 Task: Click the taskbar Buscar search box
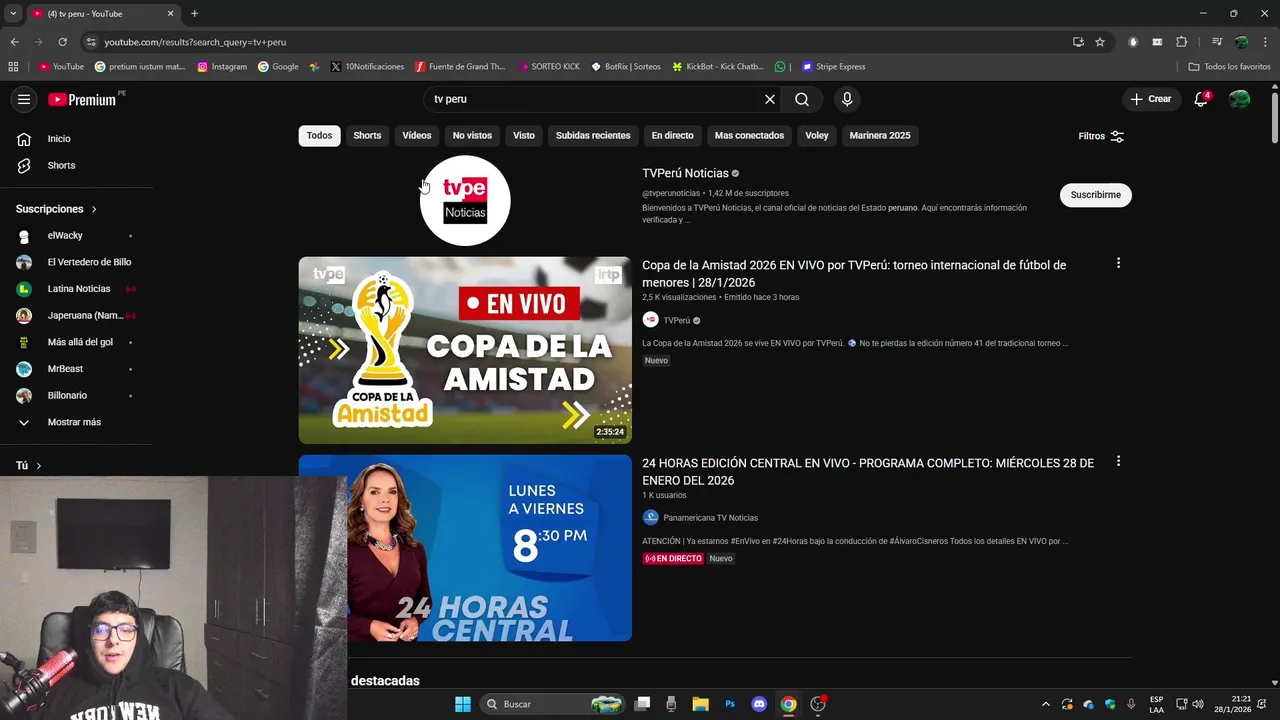tap(553, 704)
